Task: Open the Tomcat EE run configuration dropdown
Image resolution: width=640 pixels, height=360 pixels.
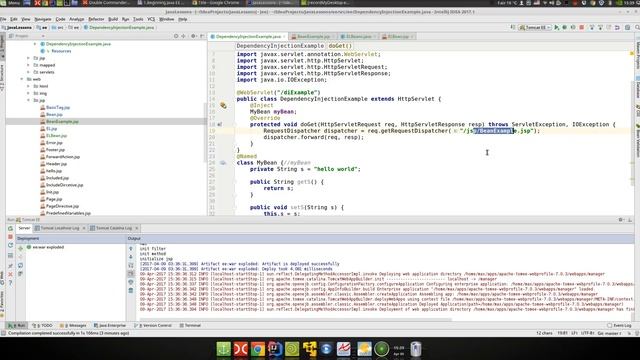Action: (x=535, y=27)
